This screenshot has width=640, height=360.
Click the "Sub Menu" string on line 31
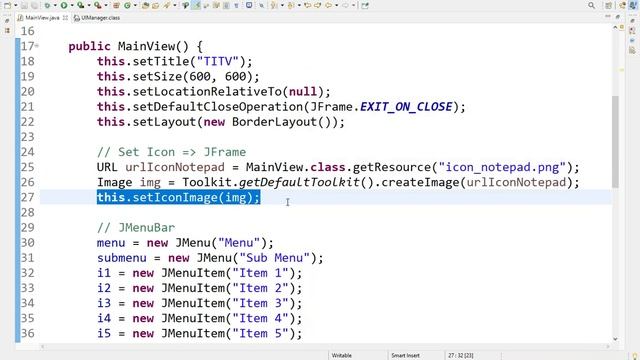[275, 258]
